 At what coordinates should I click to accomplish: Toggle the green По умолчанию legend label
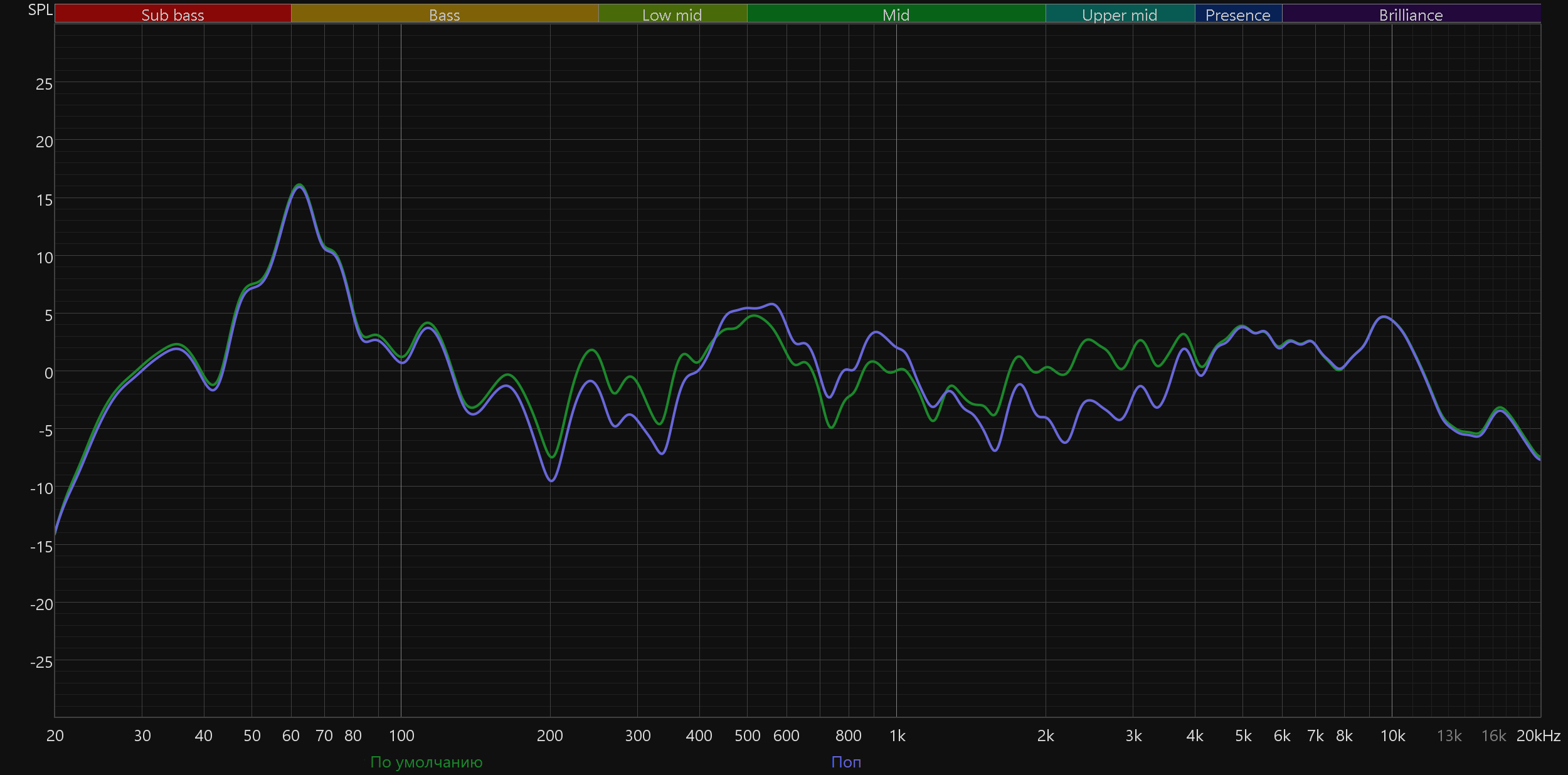[x=426, y=762]
